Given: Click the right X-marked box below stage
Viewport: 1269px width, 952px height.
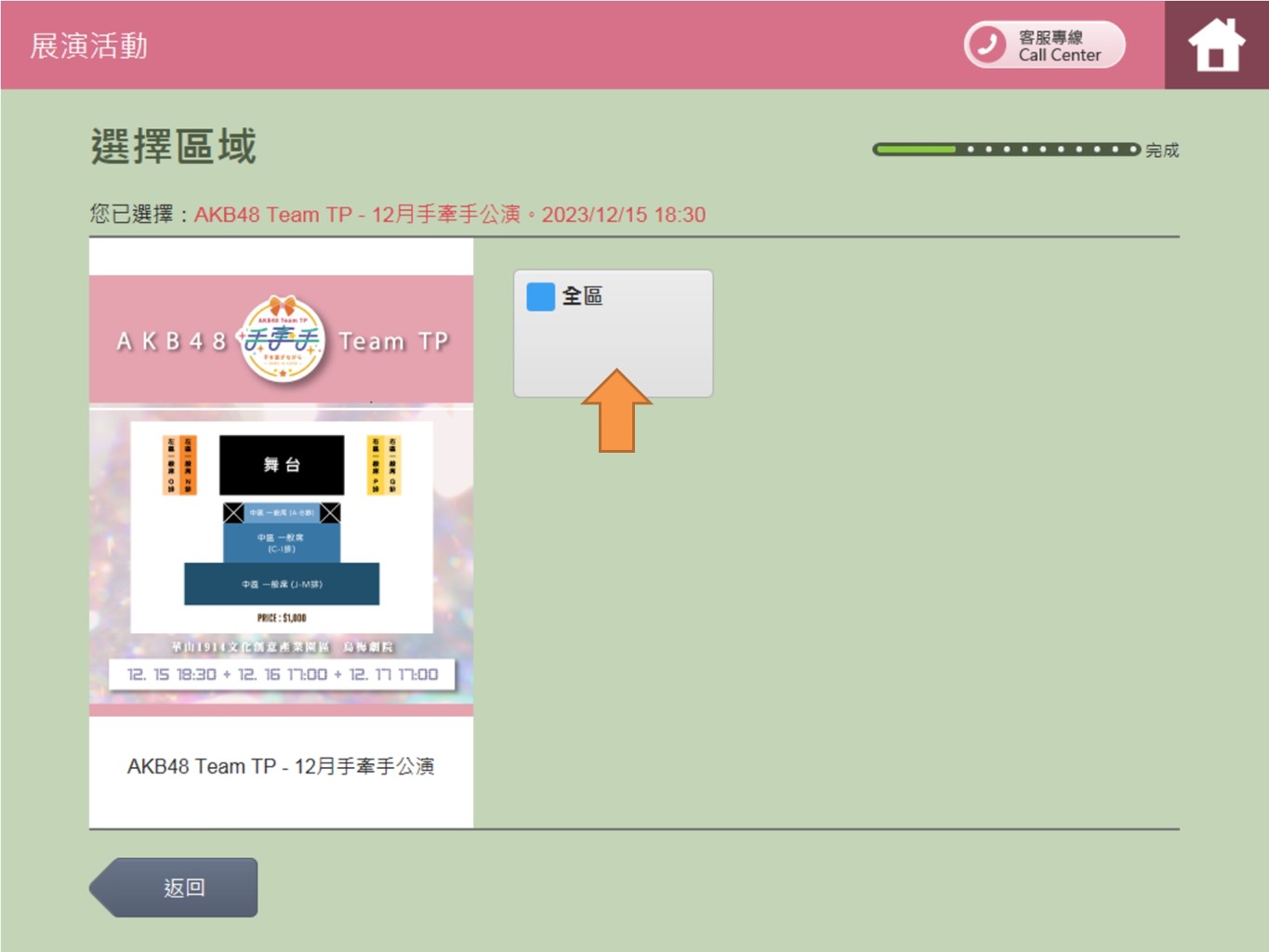Looking at the screenshot, I should coord(330,513).
